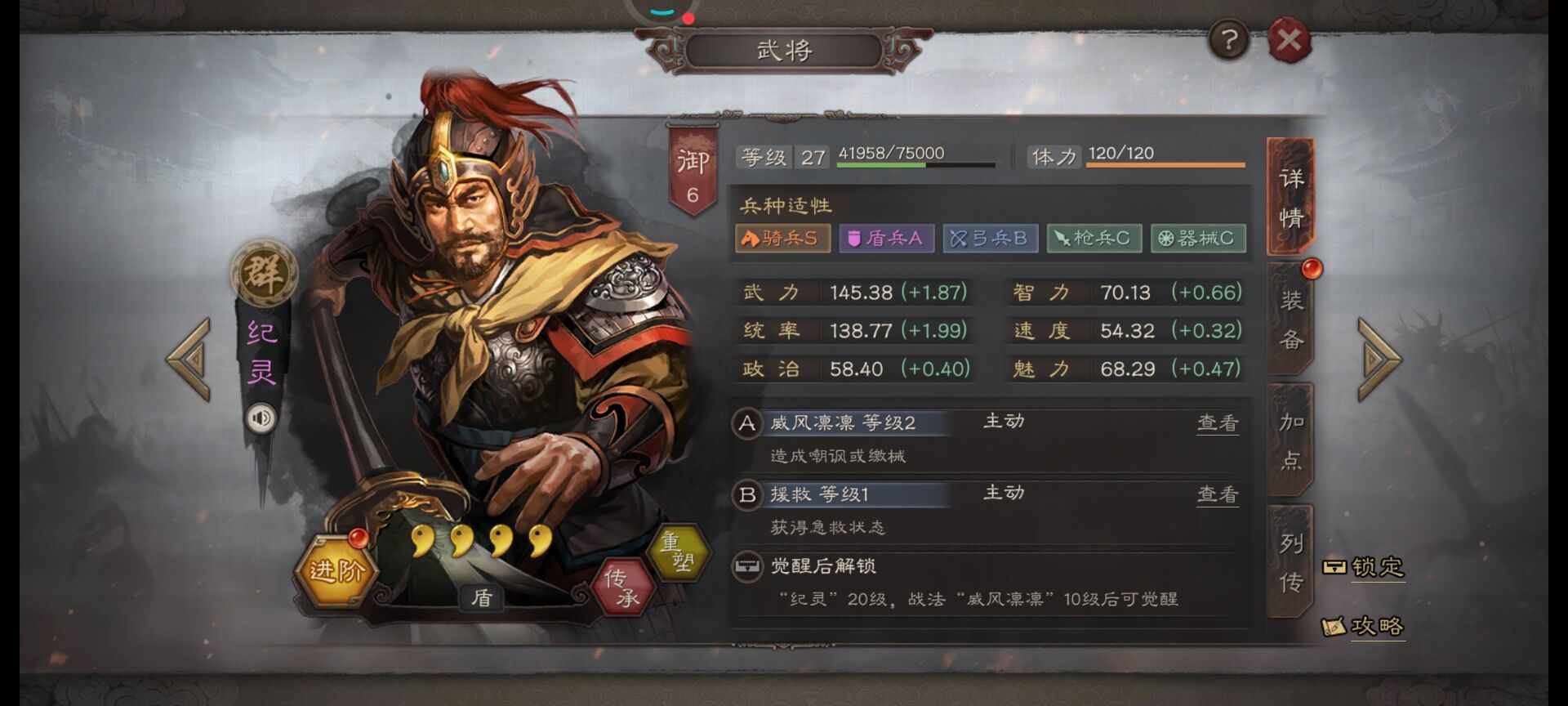
Task: Open the help question mark icon
Action: click(x=1229, y=39)
